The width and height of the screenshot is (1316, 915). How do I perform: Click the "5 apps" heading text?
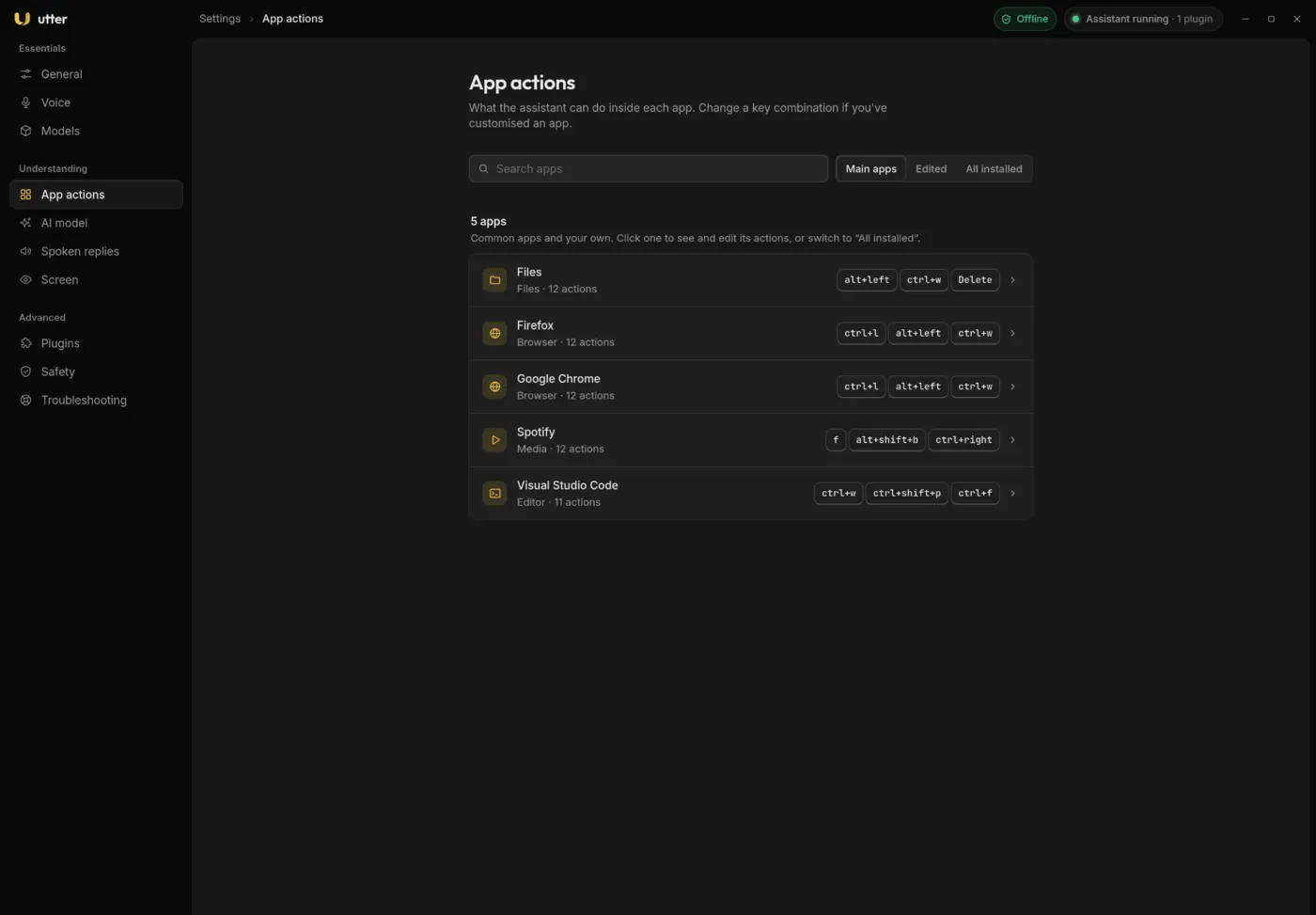click(x=489, y=221)
